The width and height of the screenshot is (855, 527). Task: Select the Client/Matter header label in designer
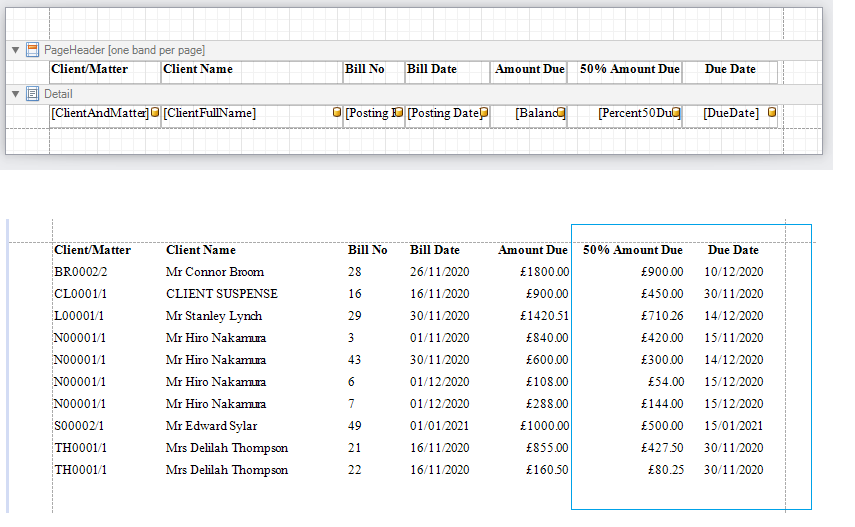[x=105, y=72]
